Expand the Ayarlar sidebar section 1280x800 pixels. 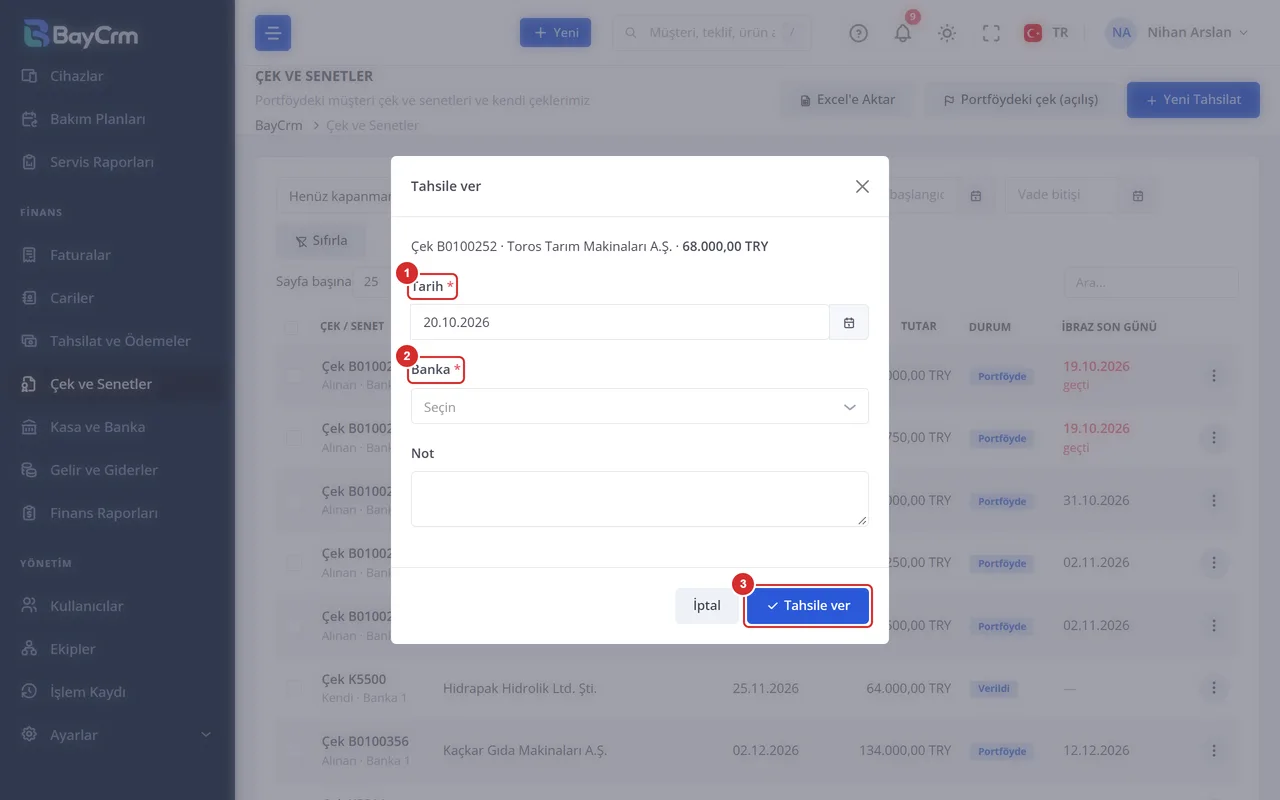click(117, 735)
